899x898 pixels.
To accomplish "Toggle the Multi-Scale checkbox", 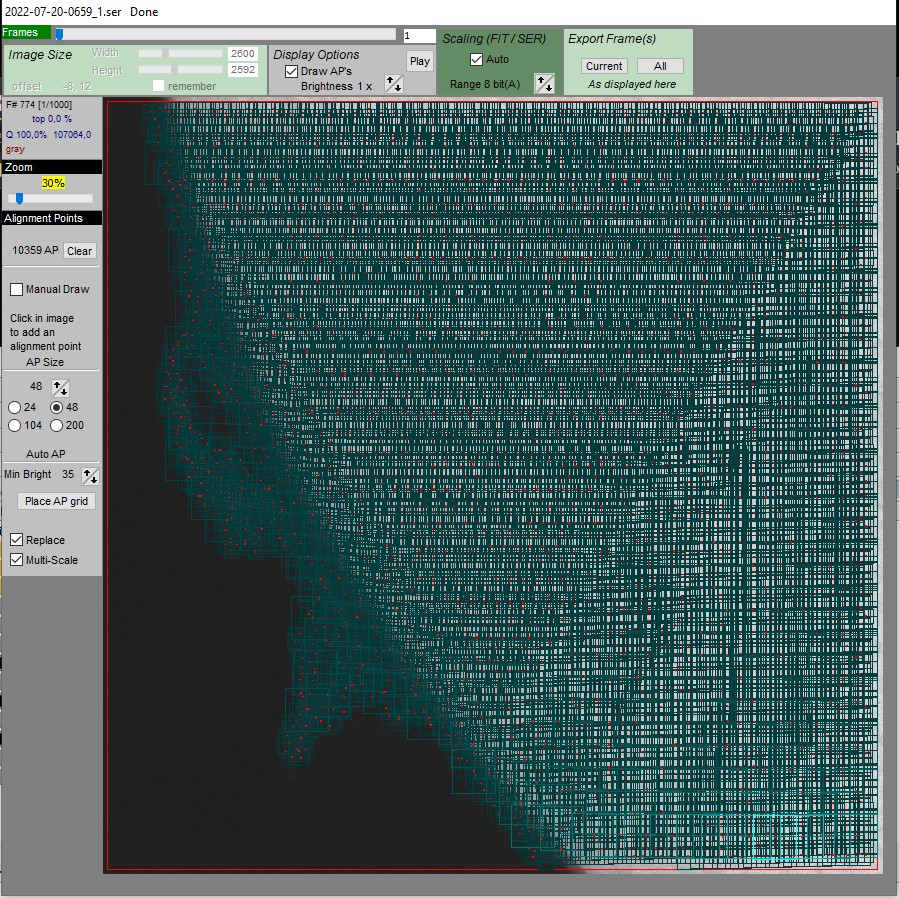I will [16, 560].
